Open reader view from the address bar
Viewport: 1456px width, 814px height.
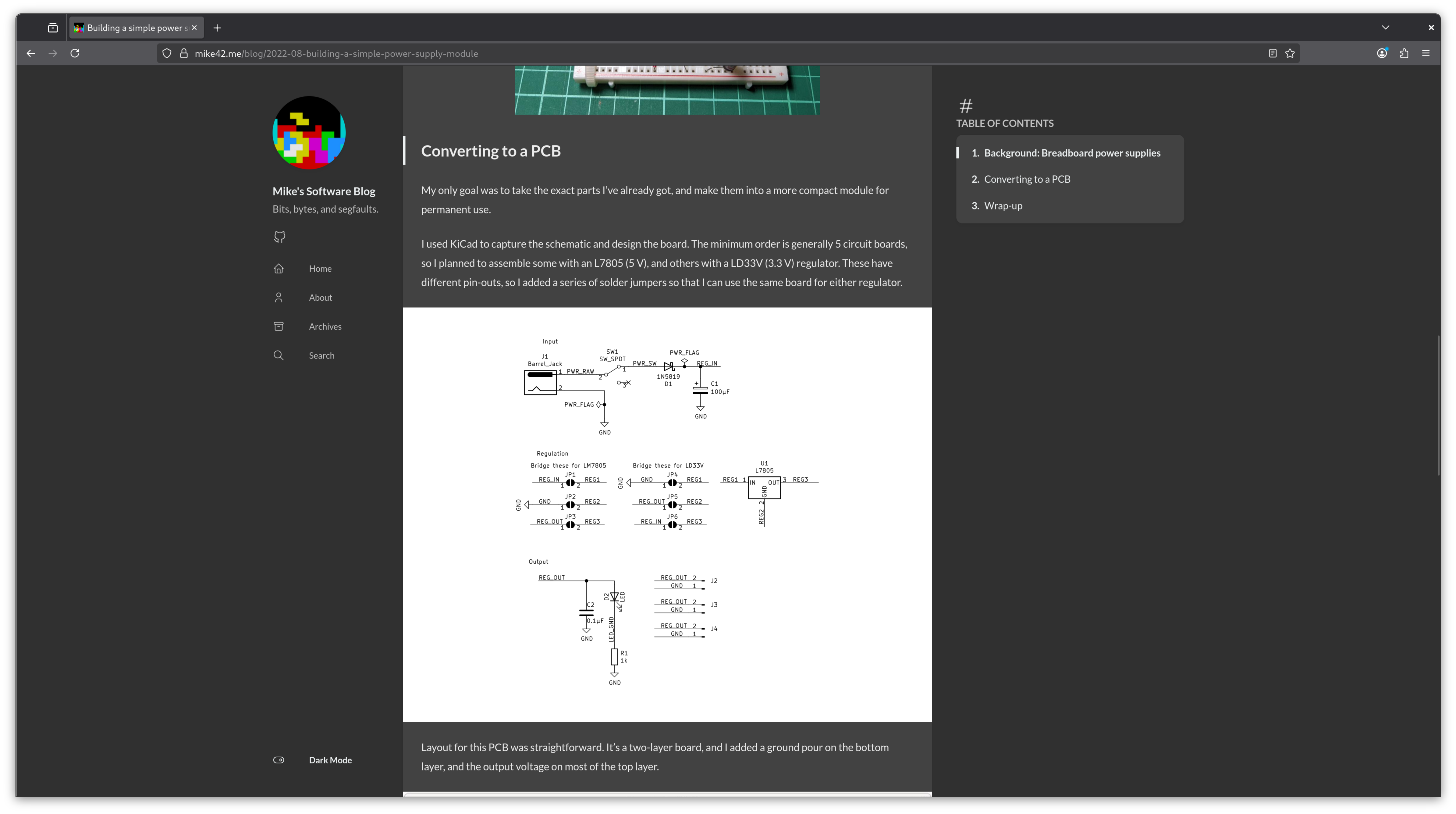click(1272, 53)
